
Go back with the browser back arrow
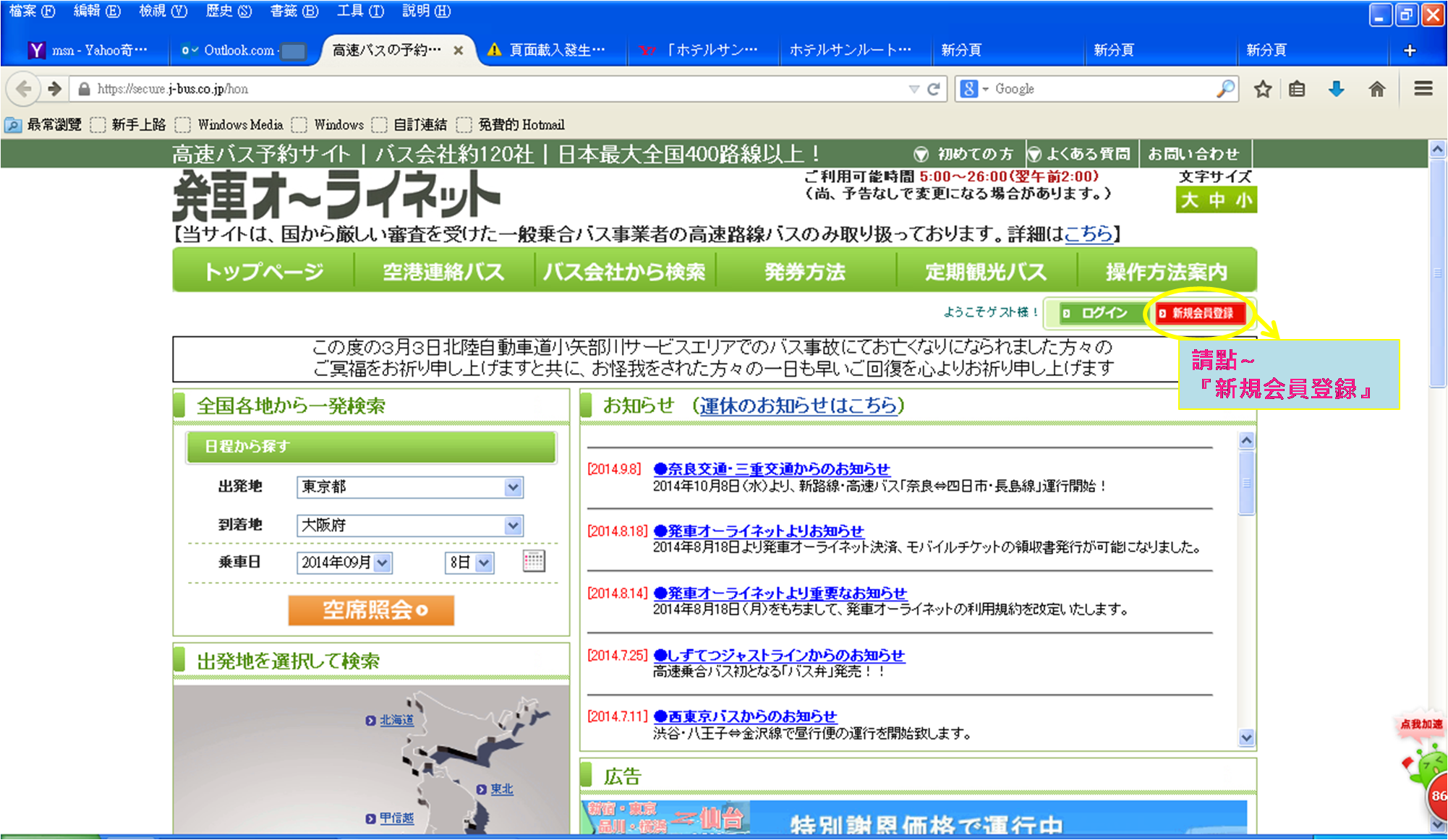click(23, 89)
